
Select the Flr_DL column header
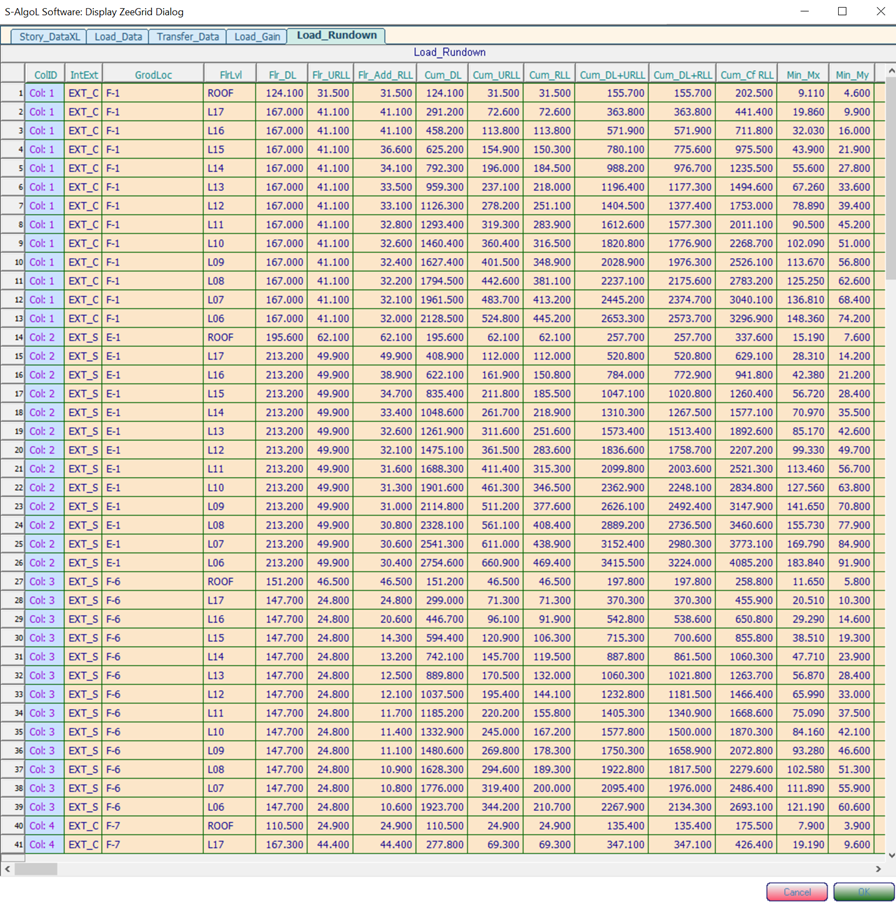point(282,74)
